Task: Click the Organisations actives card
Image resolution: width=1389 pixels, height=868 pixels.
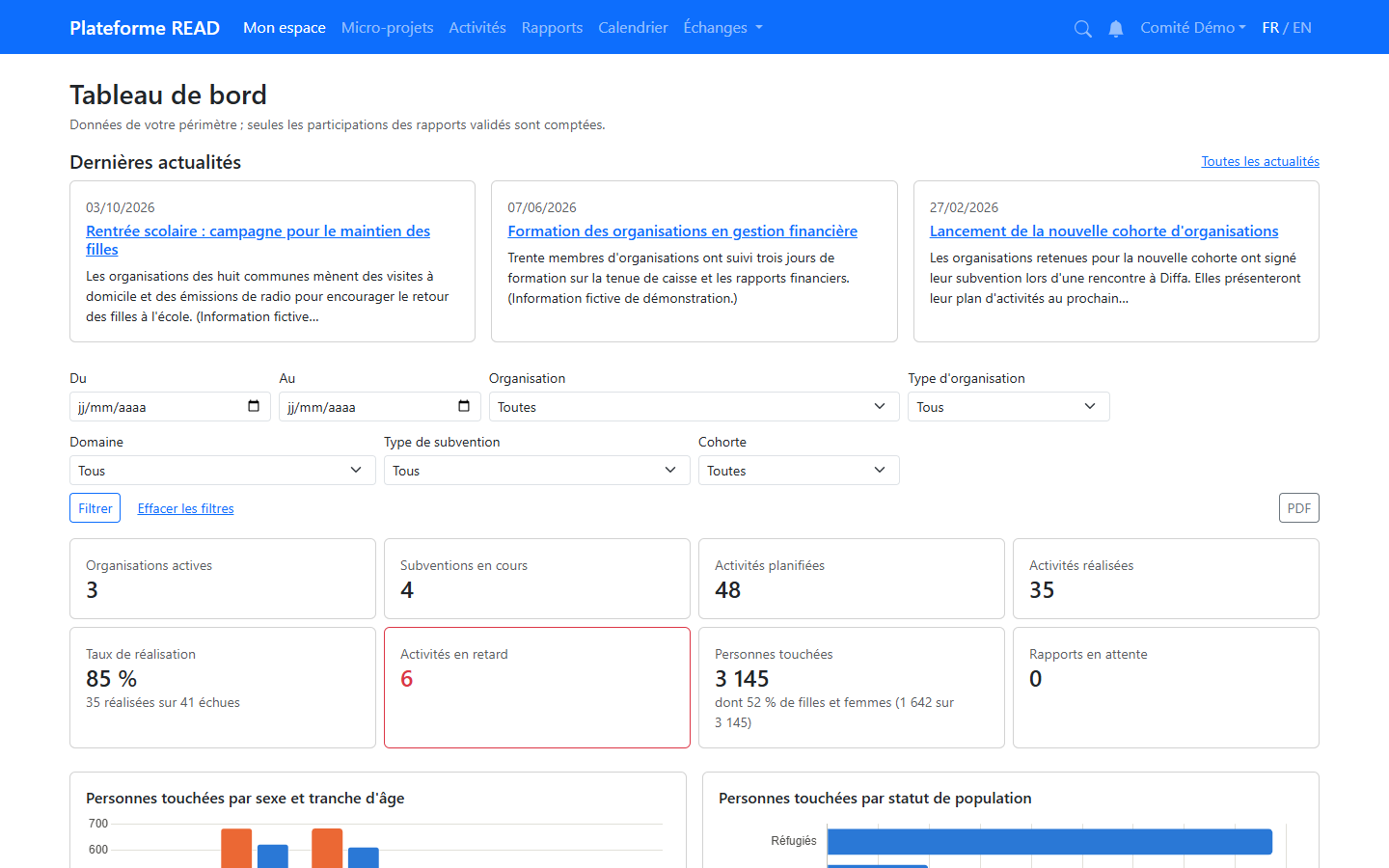Action: click(223, 579)
